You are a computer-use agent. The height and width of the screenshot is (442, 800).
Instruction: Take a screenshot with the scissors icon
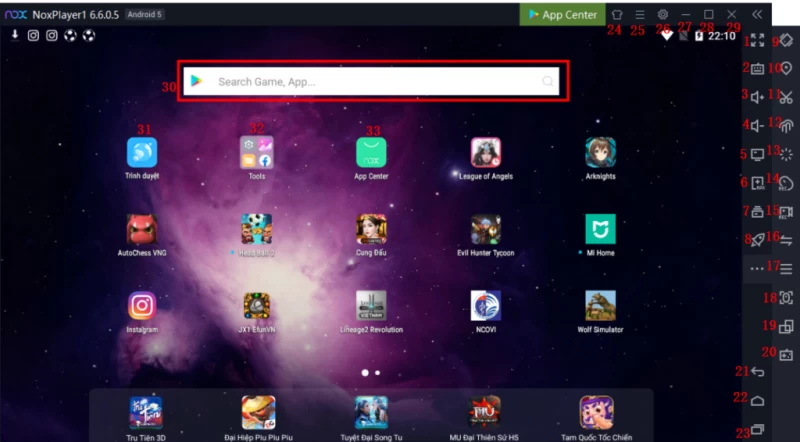[786, 97]
